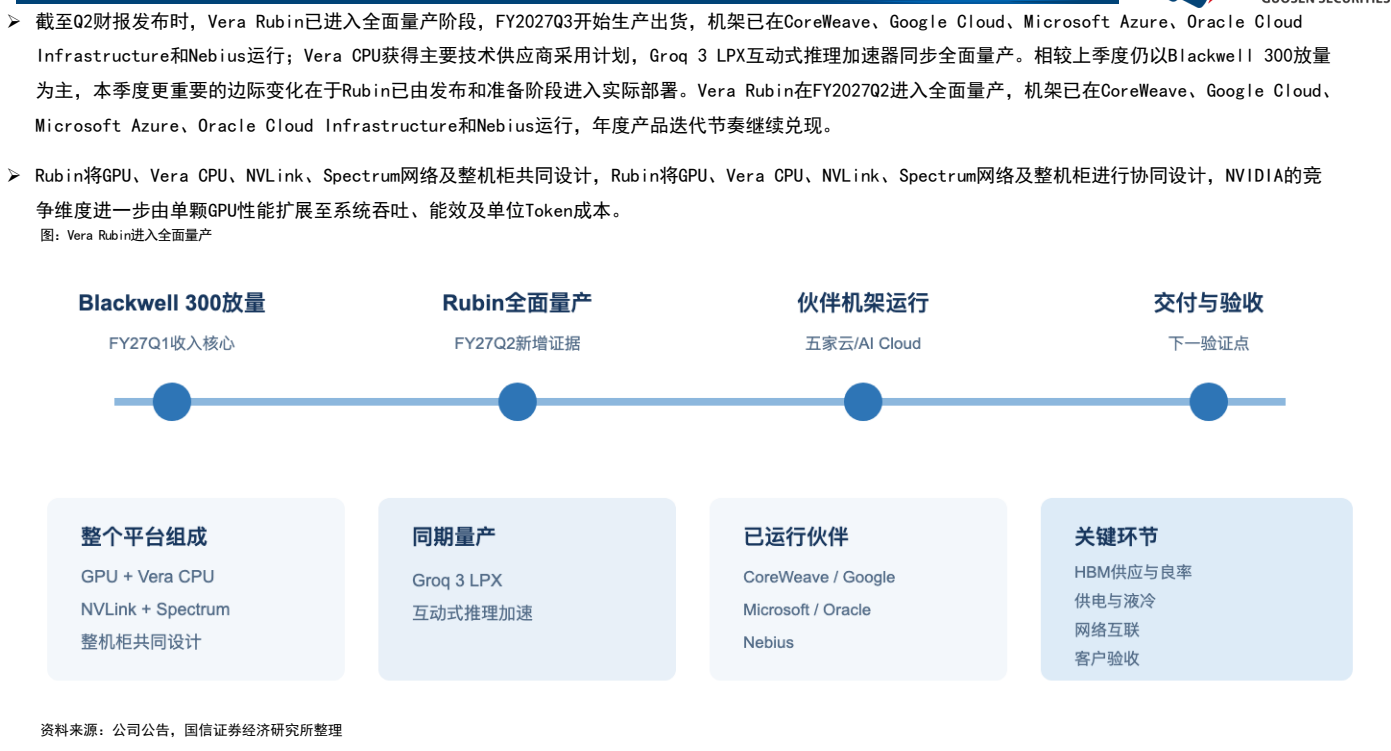Click the subtitle "FY27Q1收入核心"
Image resolution: width=1391 pixels, height=751 pixels.
(x=172, y=343)
